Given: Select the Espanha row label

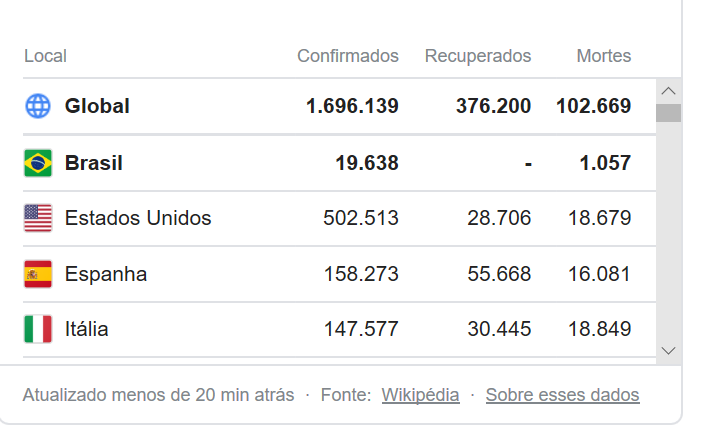Looking at the screenshot, I should (x=106, y=274).
